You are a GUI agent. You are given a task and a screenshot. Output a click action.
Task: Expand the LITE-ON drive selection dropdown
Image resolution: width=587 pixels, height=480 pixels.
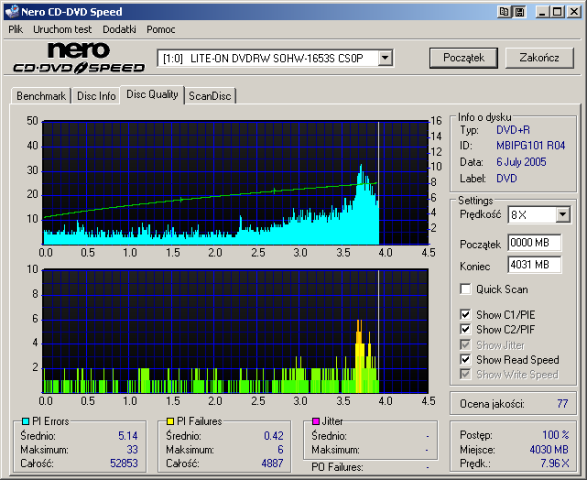coord(385,58)
